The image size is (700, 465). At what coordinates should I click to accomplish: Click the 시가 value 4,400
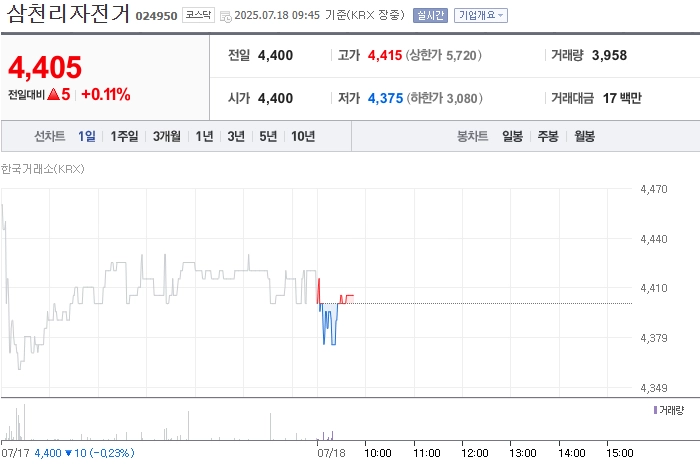point(275,98)
